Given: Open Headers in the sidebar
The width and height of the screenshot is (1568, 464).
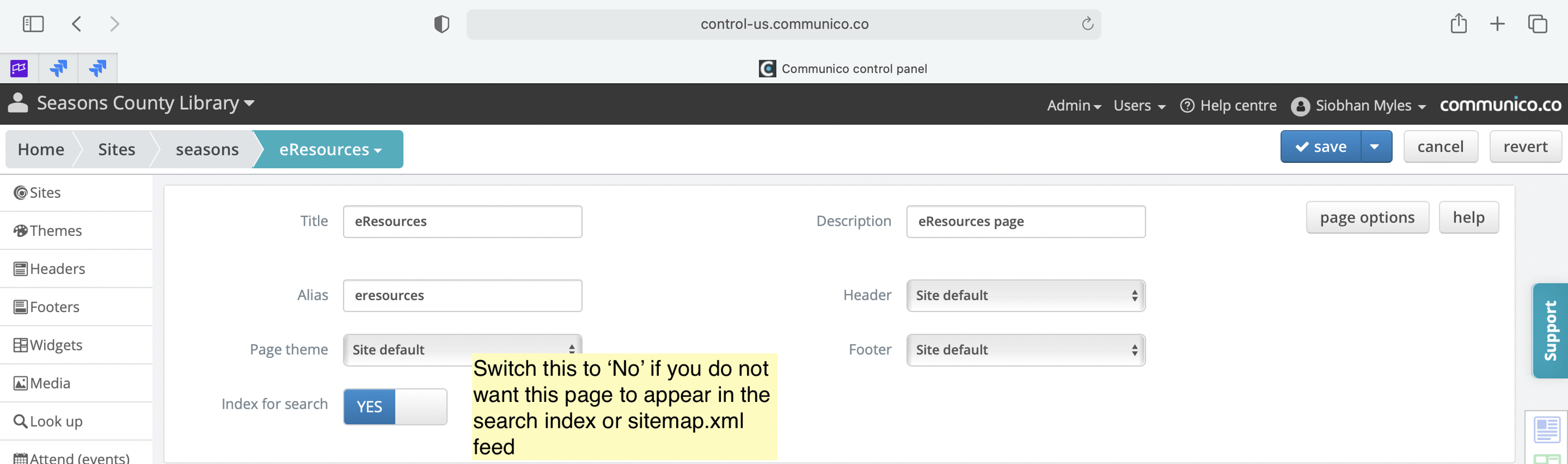Looking at the screenshot, I should tap(76, 268).
